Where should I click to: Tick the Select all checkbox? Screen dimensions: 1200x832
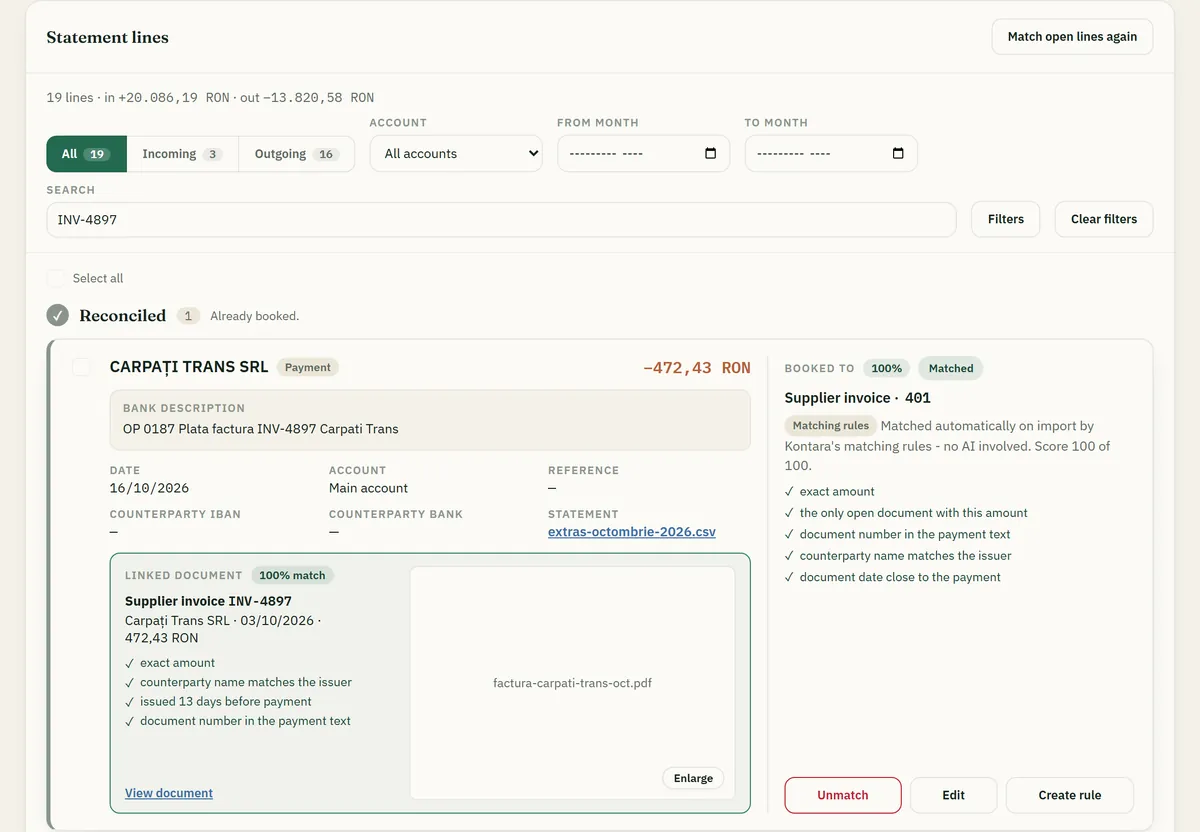[56, 278]
